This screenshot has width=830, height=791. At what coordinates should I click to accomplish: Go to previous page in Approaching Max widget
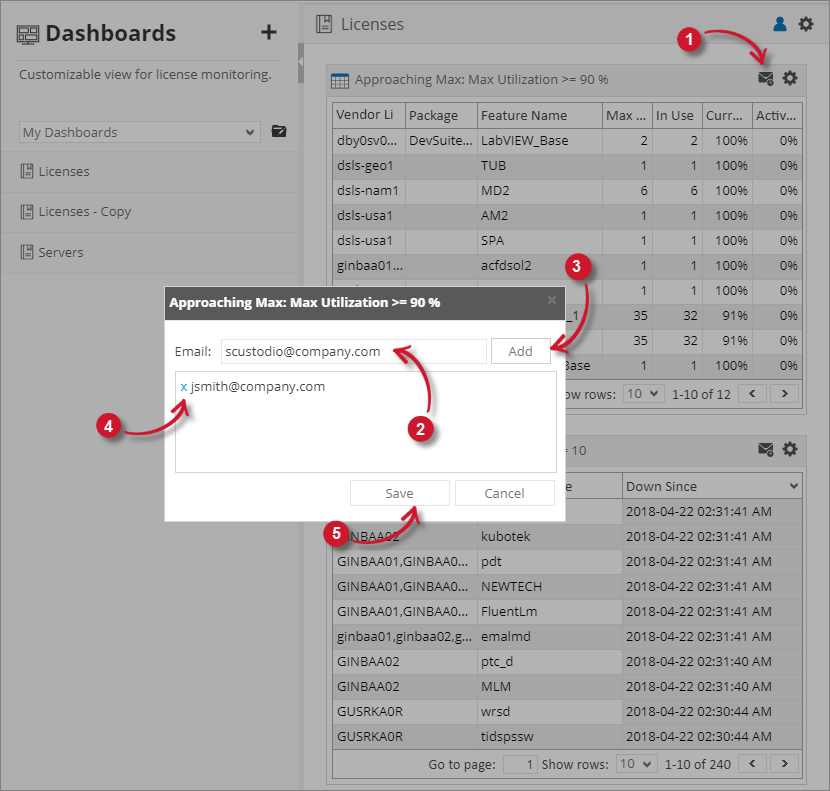(752, 393)
